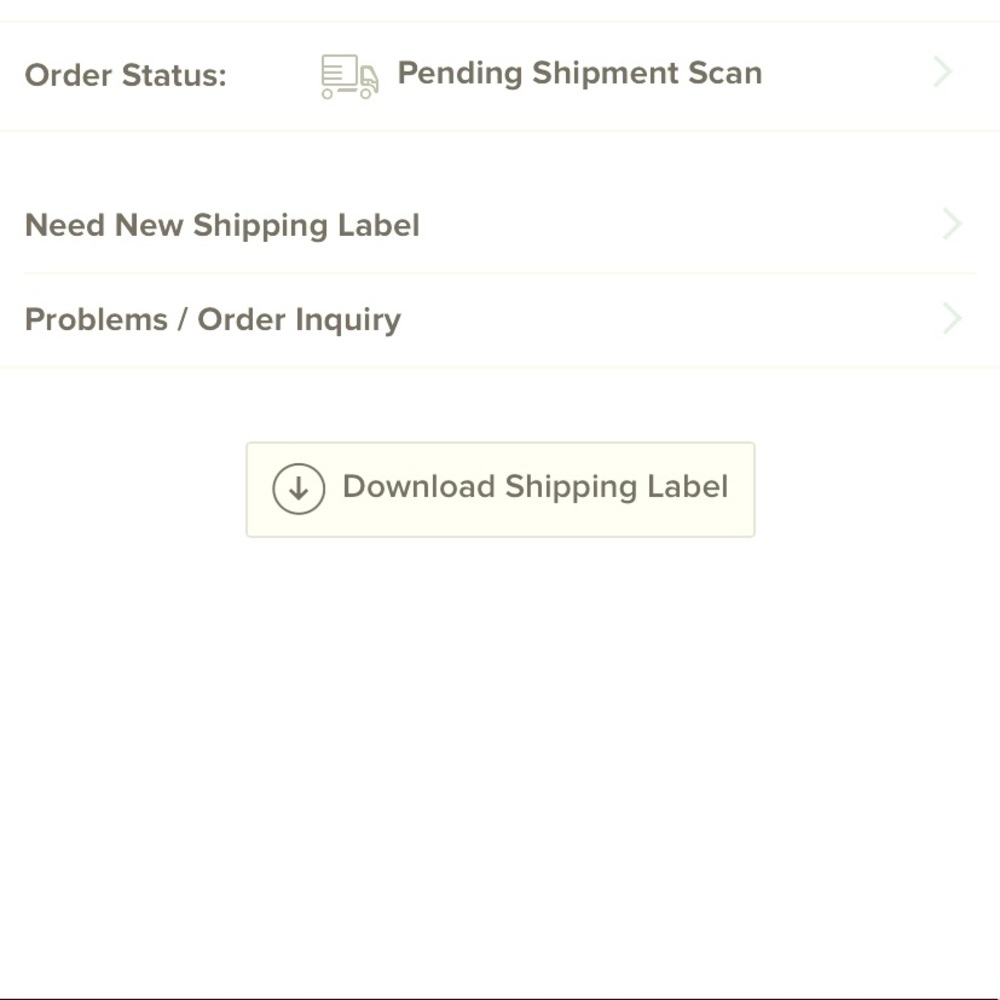Click the arrow next to Need New Shipping Label
1000x1000 pixels.
pos(951,224)
